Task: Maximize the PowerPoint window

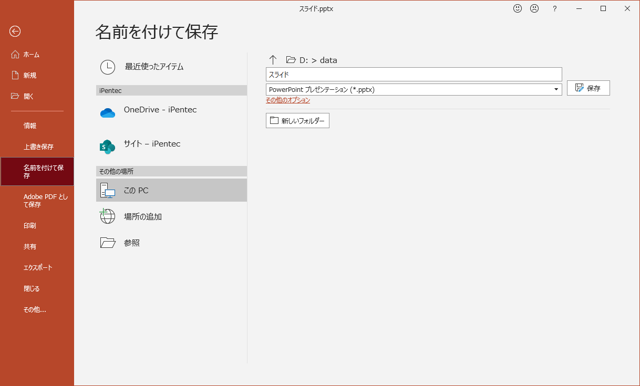Action: coord(603,9)
